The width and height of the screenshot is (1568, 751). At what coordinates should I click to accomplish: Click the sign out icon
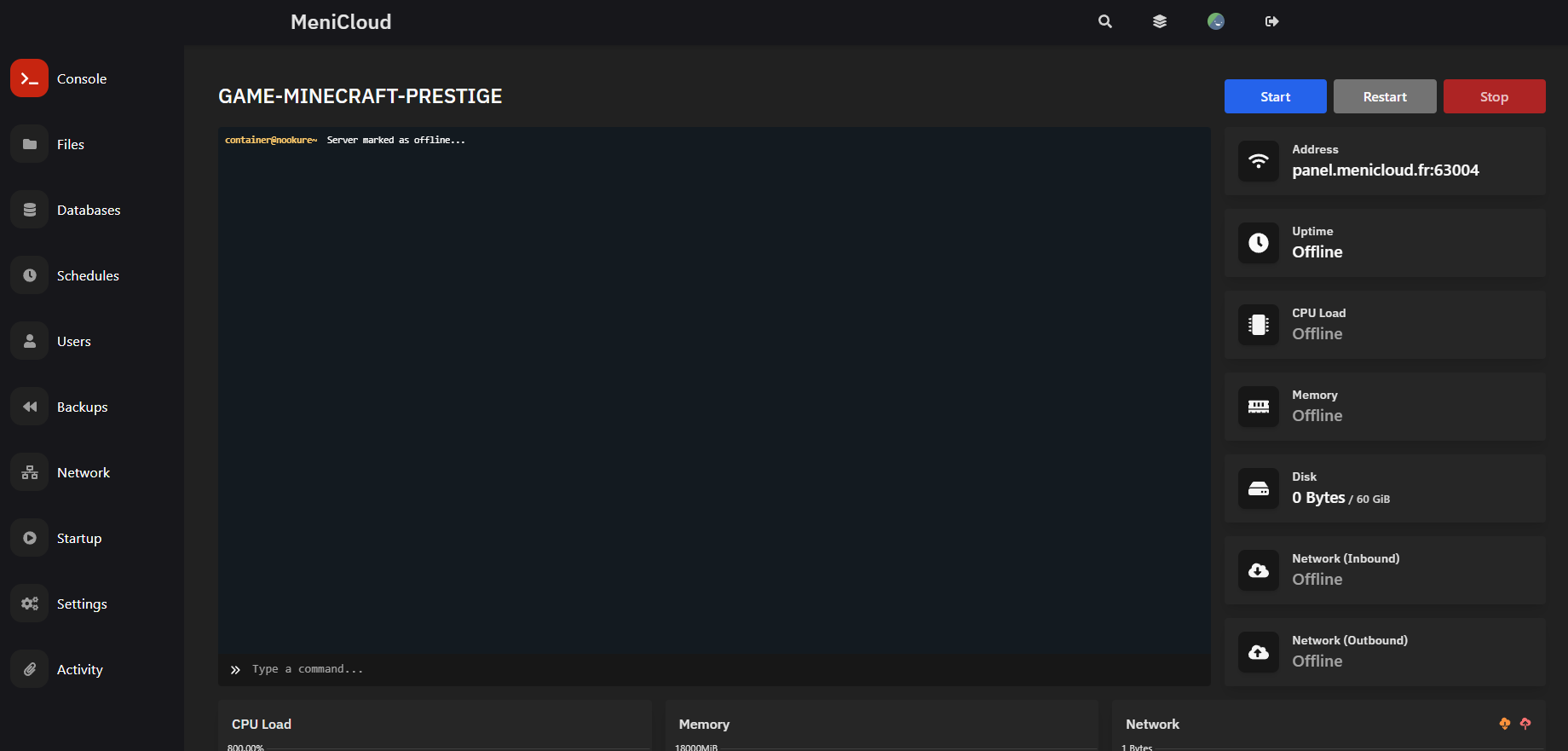click(x=1272, y=21)
